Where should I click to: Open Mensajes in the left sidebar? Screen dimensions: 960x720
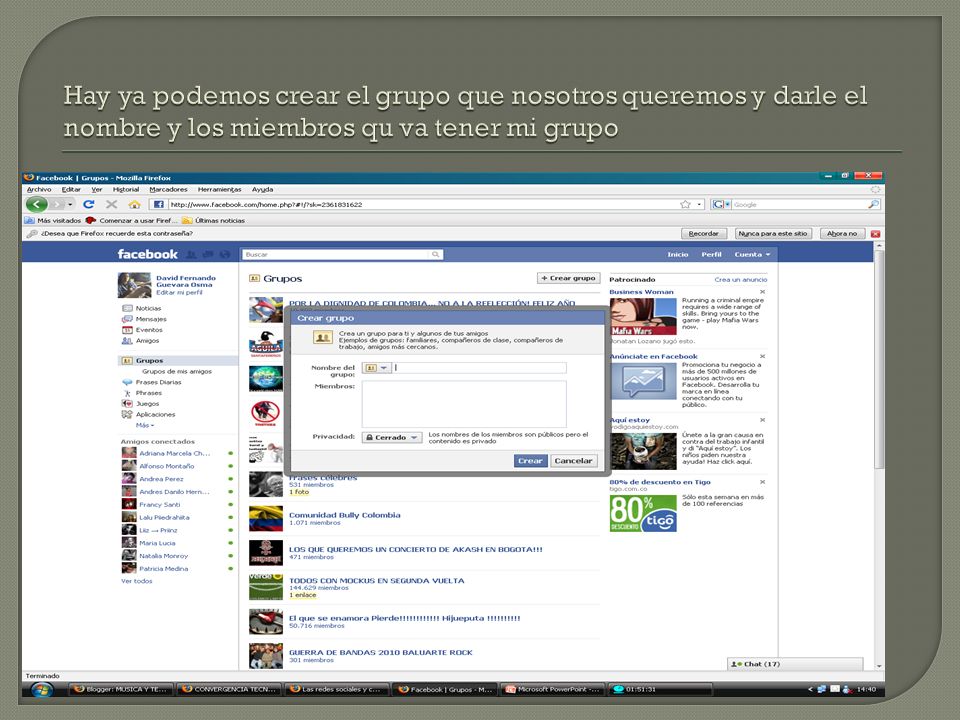[151, 320]
